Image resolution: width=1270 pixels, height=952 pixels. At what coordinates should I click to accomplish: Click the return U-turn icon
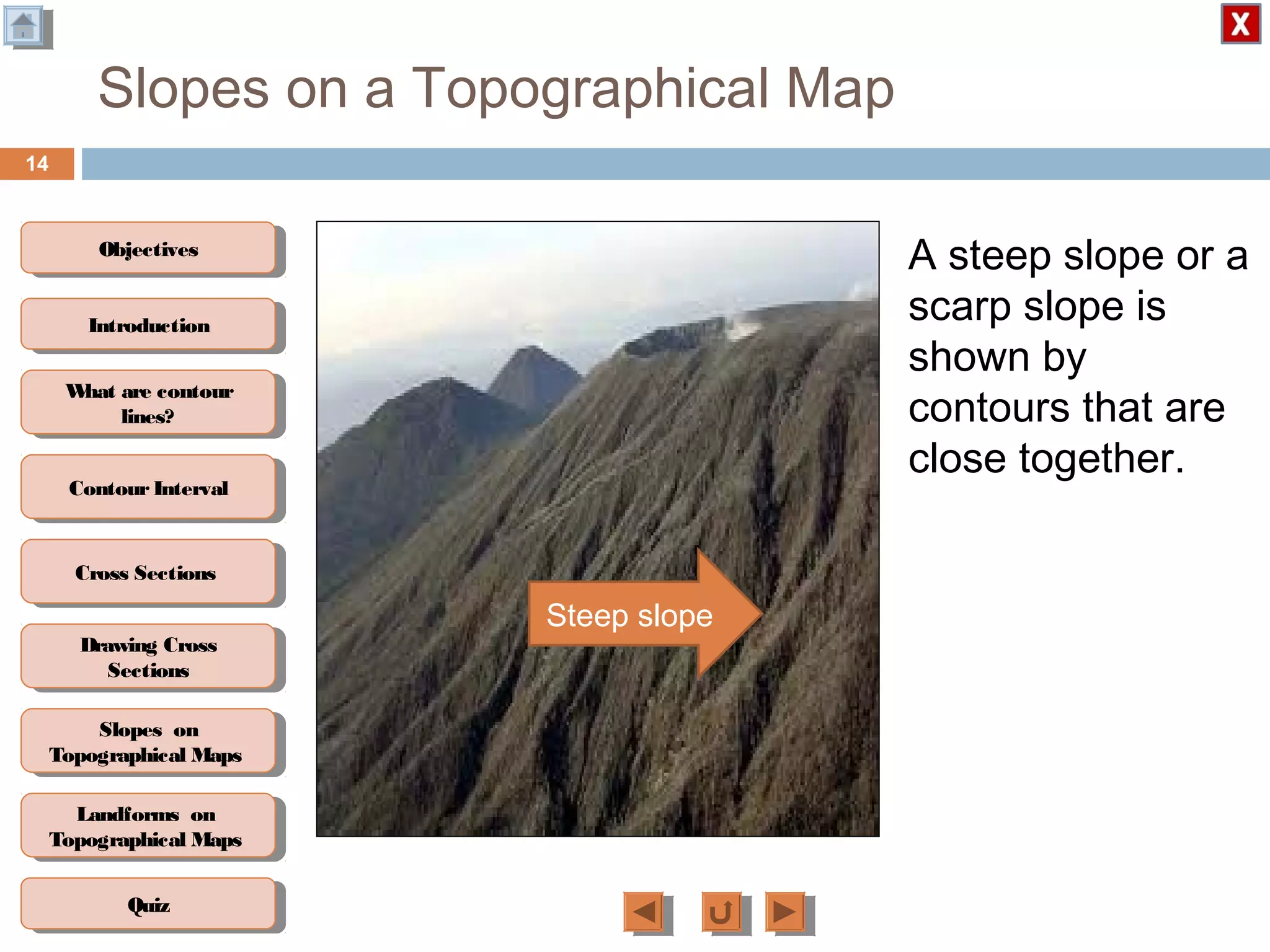721,911
